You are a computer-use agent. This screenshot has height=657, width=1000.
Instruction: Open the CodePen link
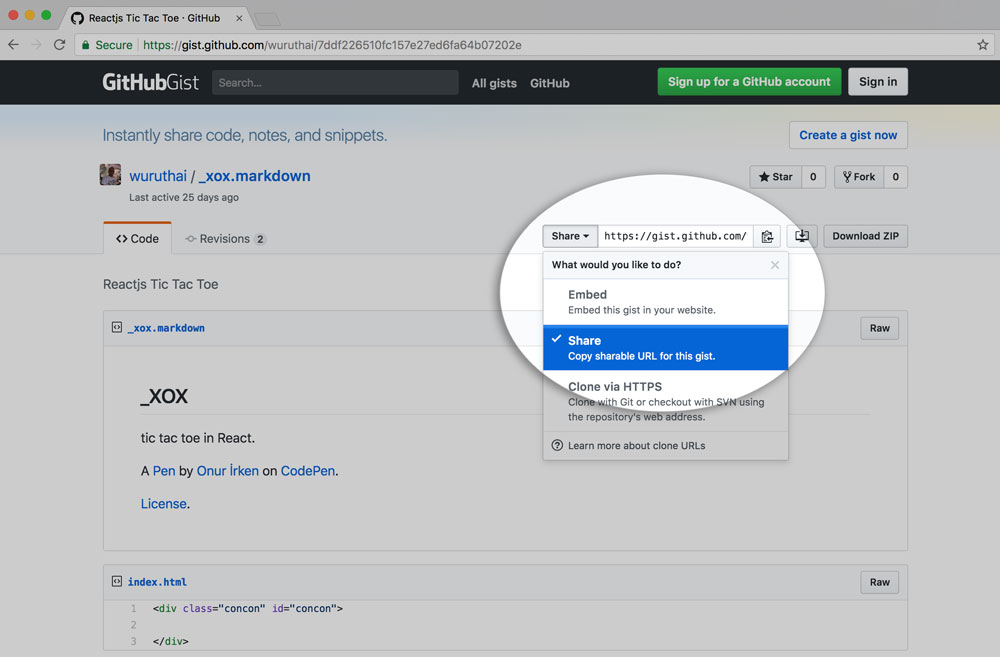pyautogui.click(x=308, y=471)
